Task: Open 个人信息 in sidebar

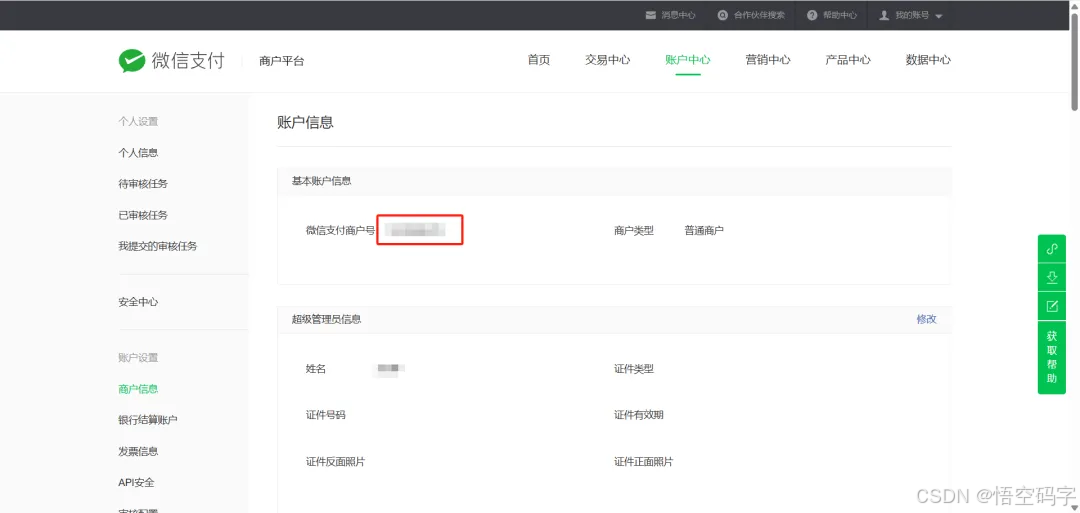Action: pyautogui.click(x=138, y=153)
